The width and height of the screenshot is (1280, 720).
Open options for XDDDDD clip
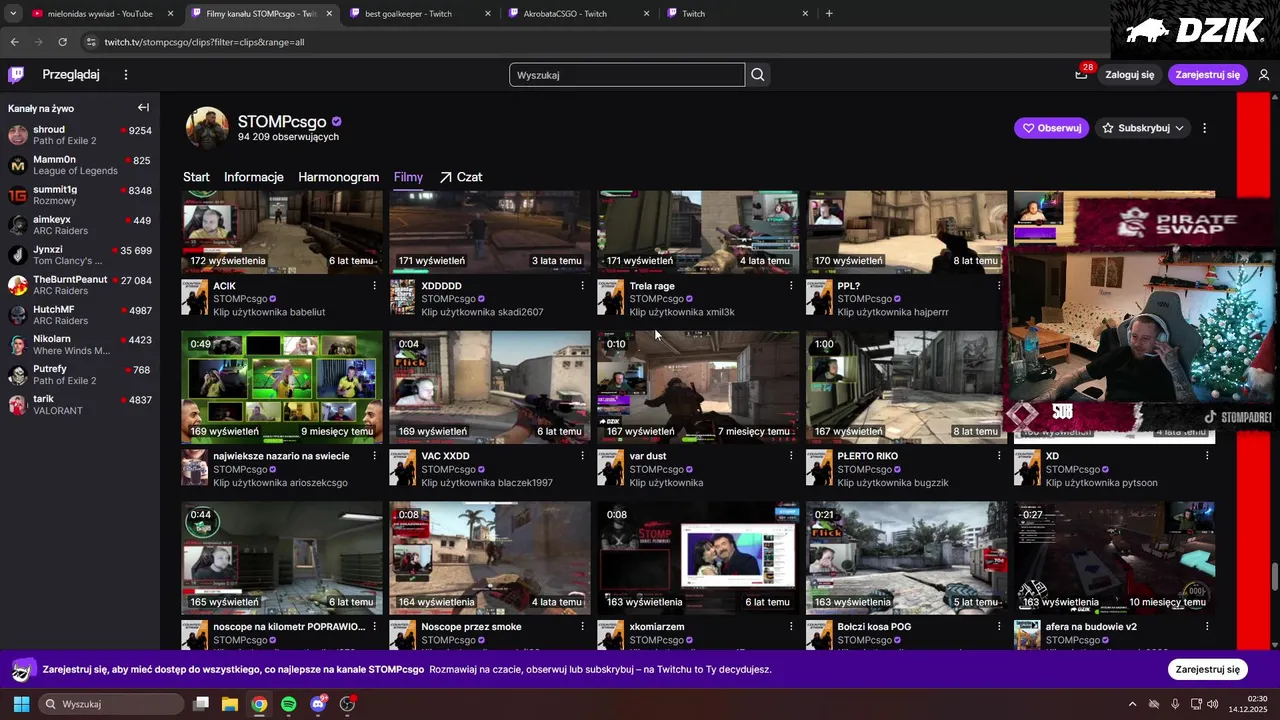pos(583,286)
